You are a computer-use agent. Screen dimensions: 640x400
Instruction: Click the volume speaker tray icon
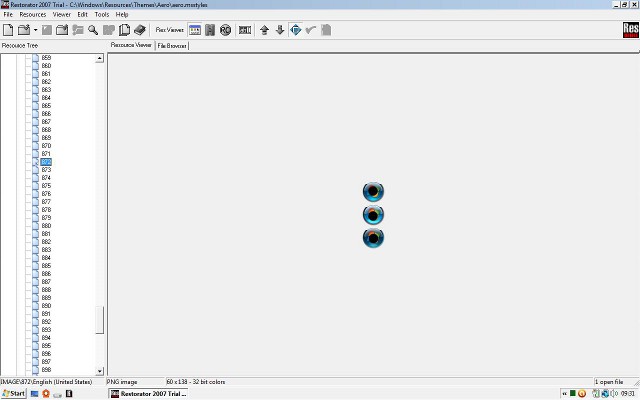tap(614, 393)
